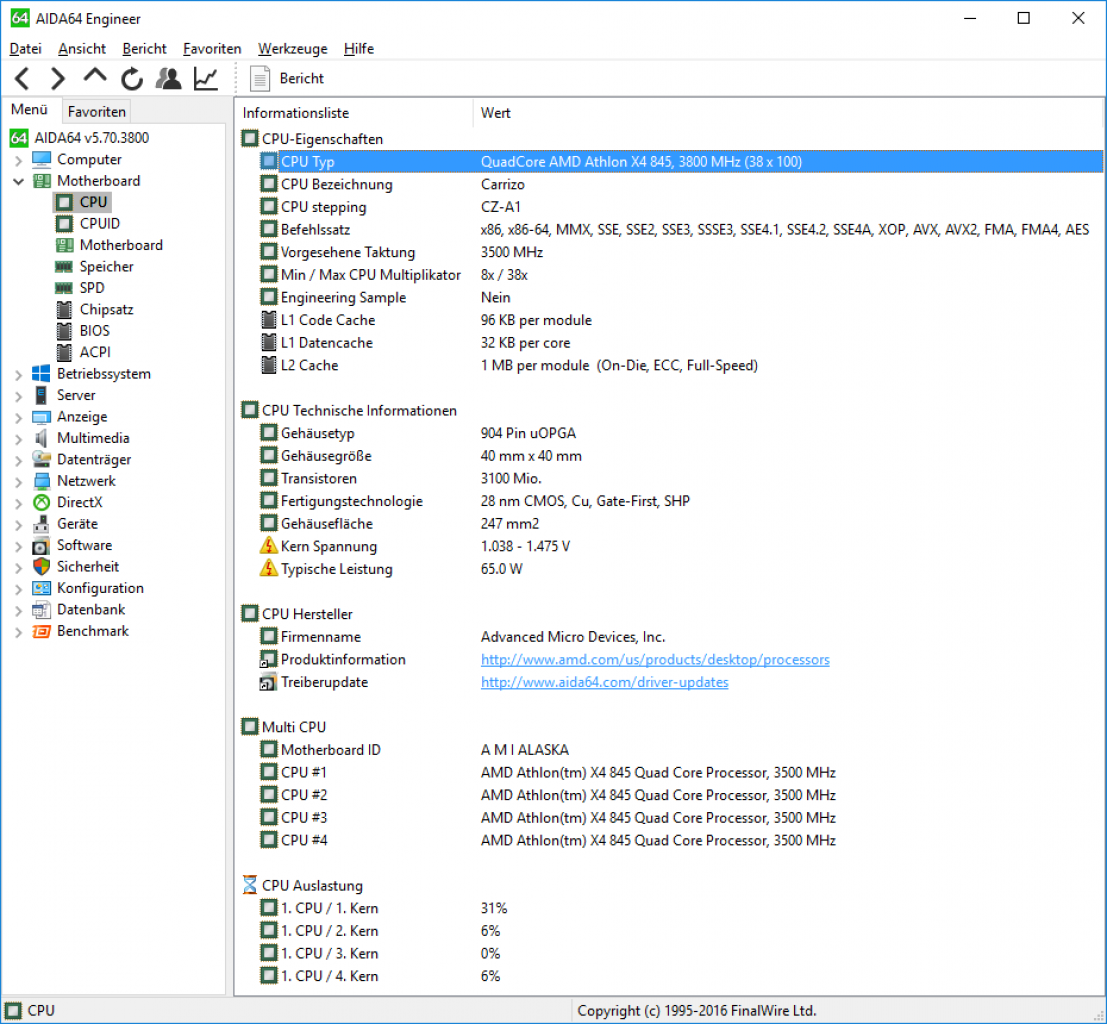Expand the Datenträger node

(18, 460)
